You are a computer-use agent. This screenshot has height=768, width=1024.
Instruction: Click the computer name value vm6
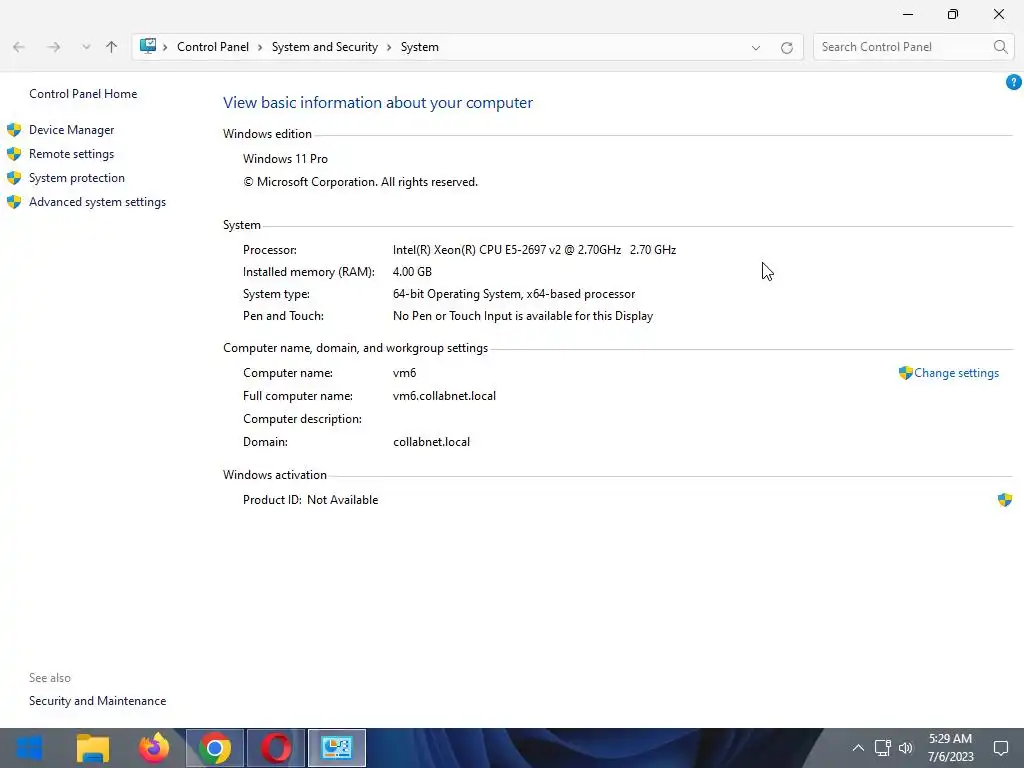pyautogui.click(x=404, y=373)
